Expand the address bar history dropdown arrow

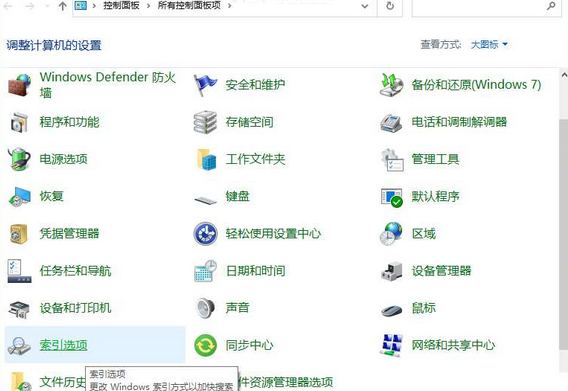365,6
